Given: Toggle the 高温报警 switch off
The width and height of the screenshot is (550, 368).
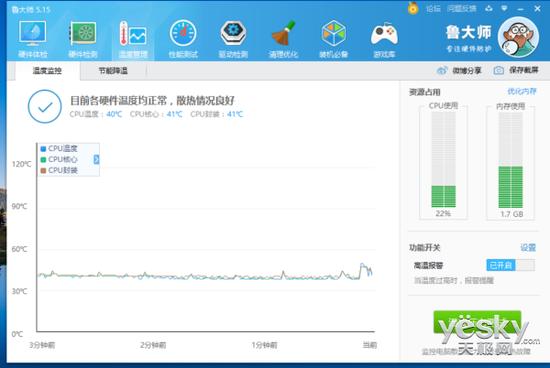Looking at the screenshot, I should (x=511, y=265).
